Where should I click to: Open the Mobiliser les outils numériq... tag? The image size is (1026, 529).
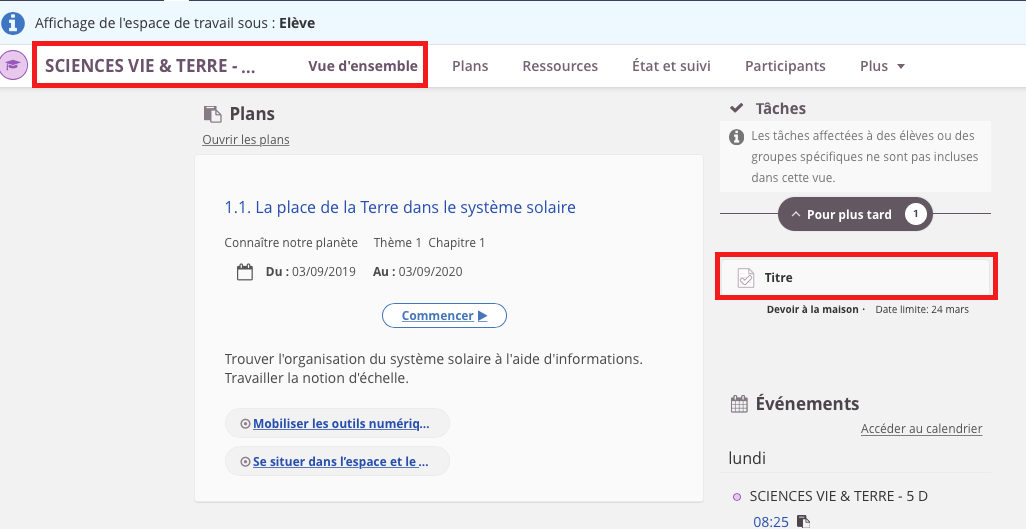point(338,423)
